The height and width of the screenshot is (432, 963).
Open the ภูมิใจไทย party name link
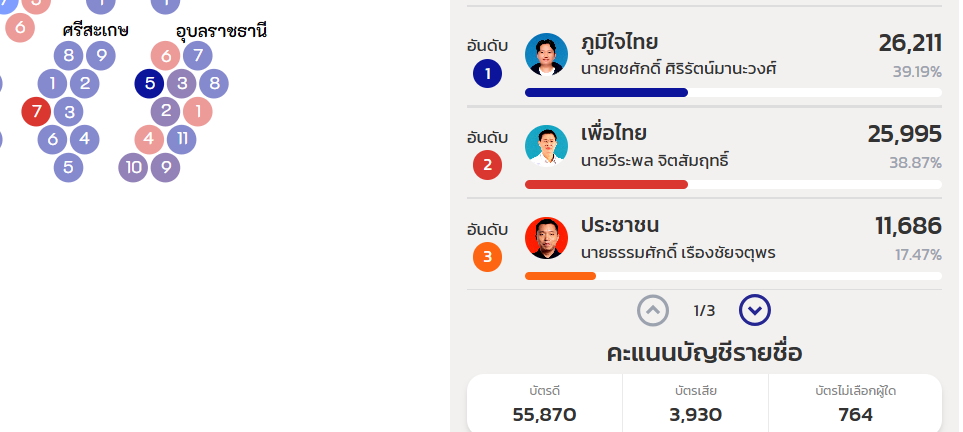tap(619, 42)
